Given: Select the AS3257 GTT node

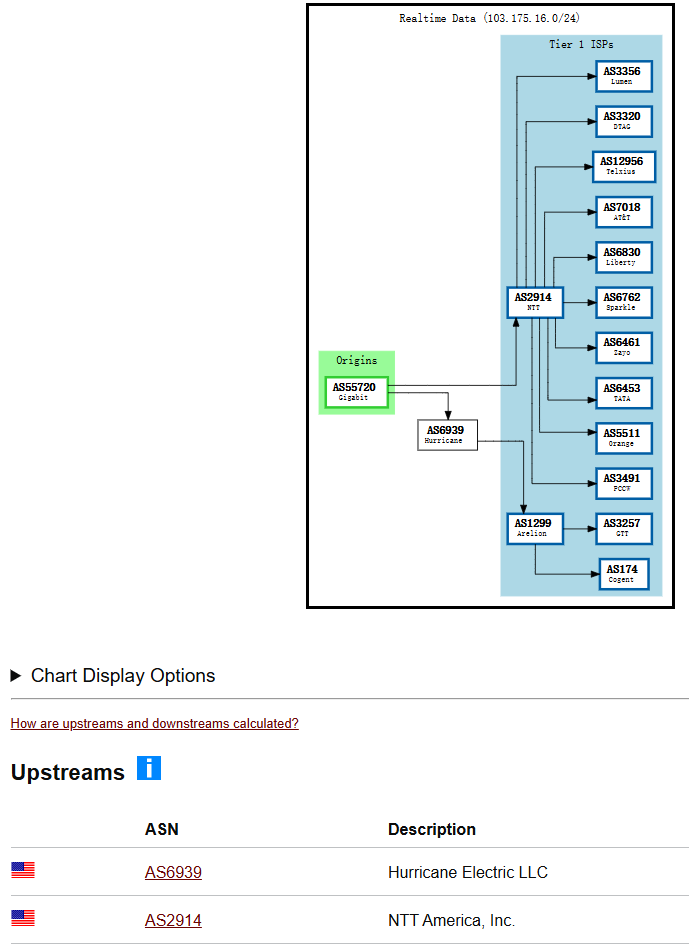Looking at the screenshot, I should coord(624,529).
